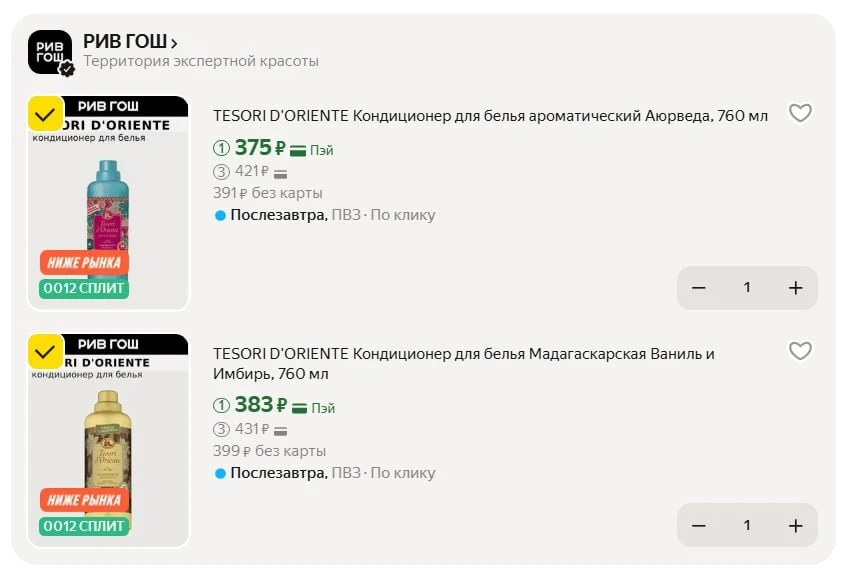
Task: Click the 383 ₽ Пэй price
Action: pos(261,406)
